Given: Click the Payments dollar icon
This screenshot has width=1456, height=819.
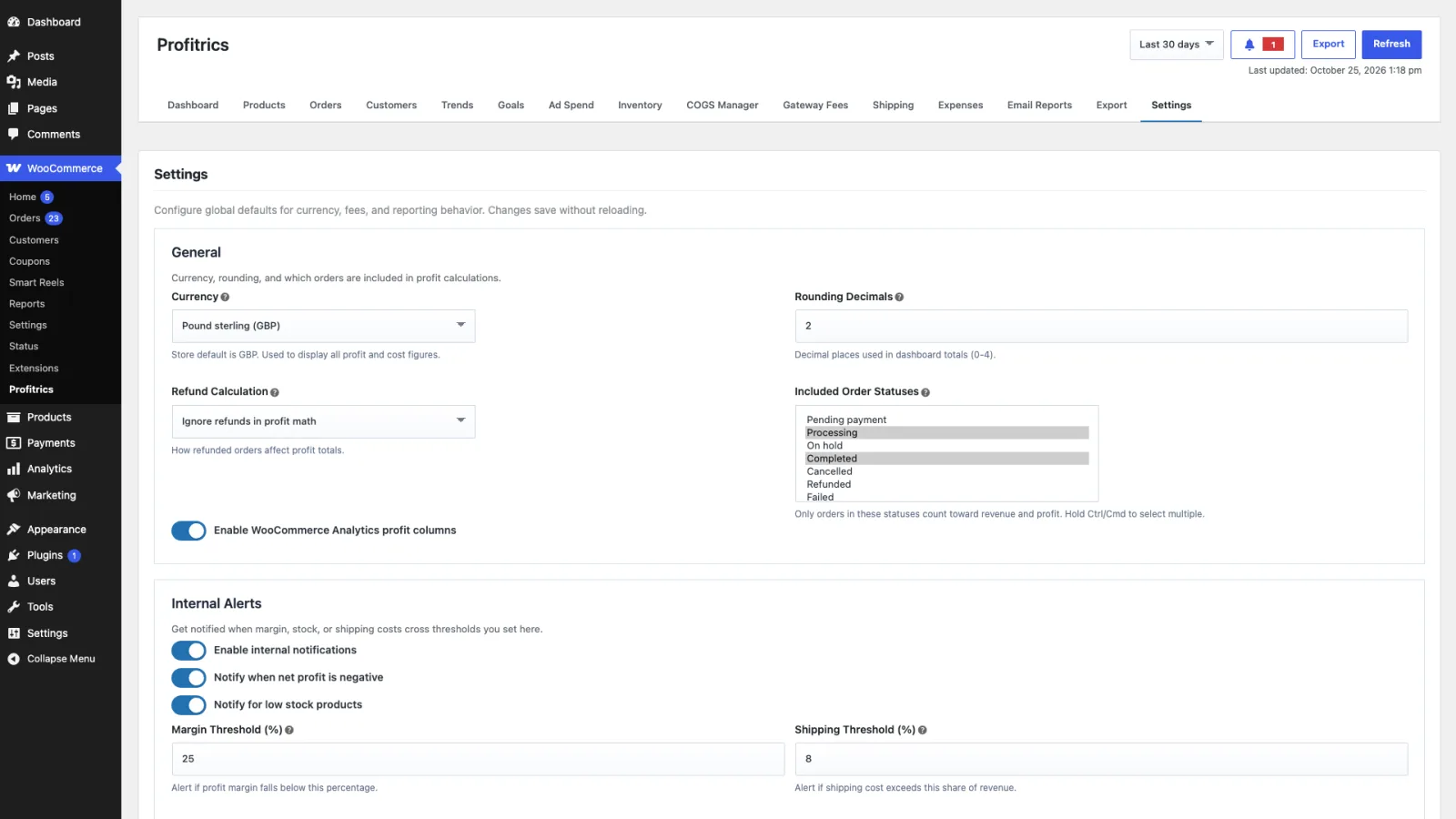Looking at the screenshot, I should (14, 443).
